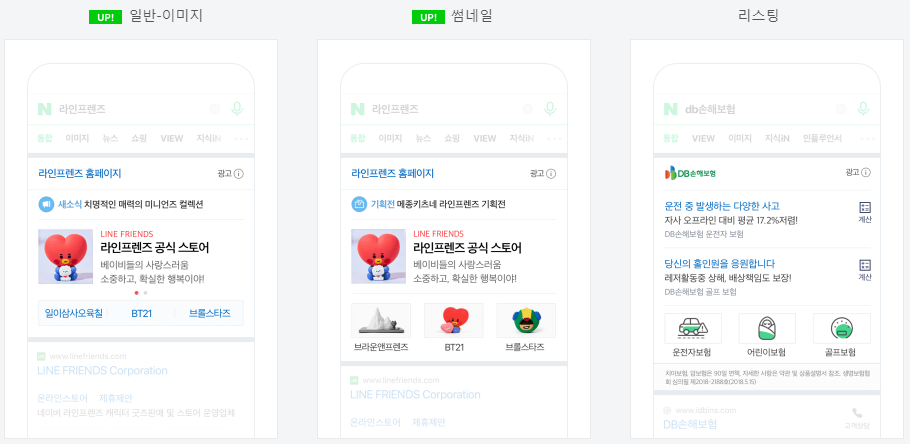This screenshot has height=444, width=910.
Task: Open LINE FRIENDS Corporation link in the 일반-이미지 mockup
Action: click(102, 370)
